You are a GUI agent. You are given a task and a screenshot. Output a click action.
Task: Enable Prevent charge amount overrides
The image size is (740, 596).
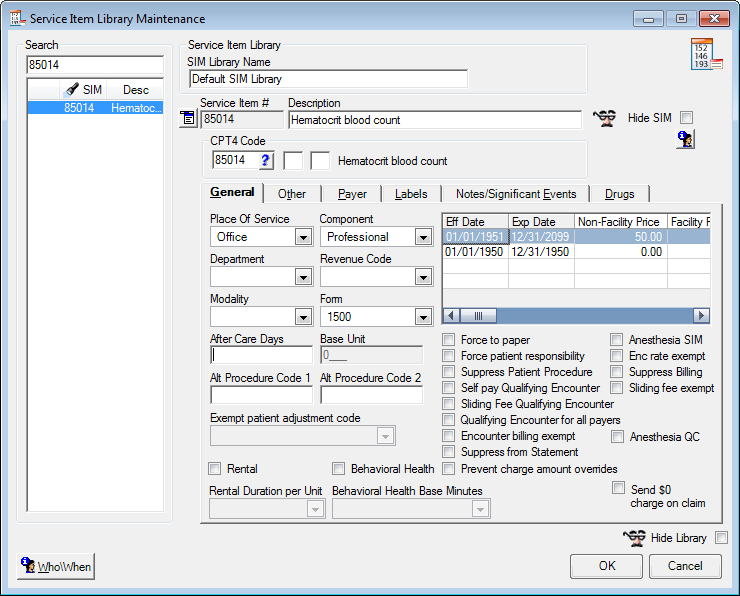[x=449, y=469]
